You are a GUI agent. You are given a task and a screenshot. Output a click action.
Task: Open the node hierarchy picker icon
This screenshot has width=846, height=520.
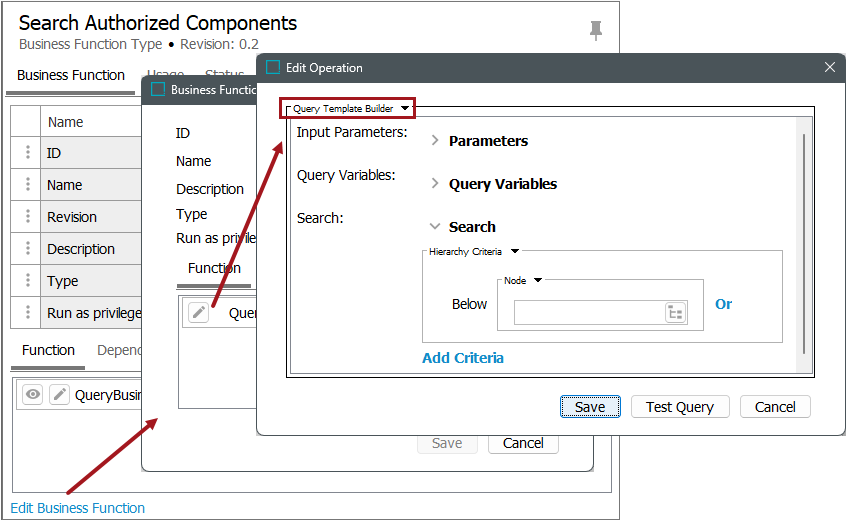676,313
